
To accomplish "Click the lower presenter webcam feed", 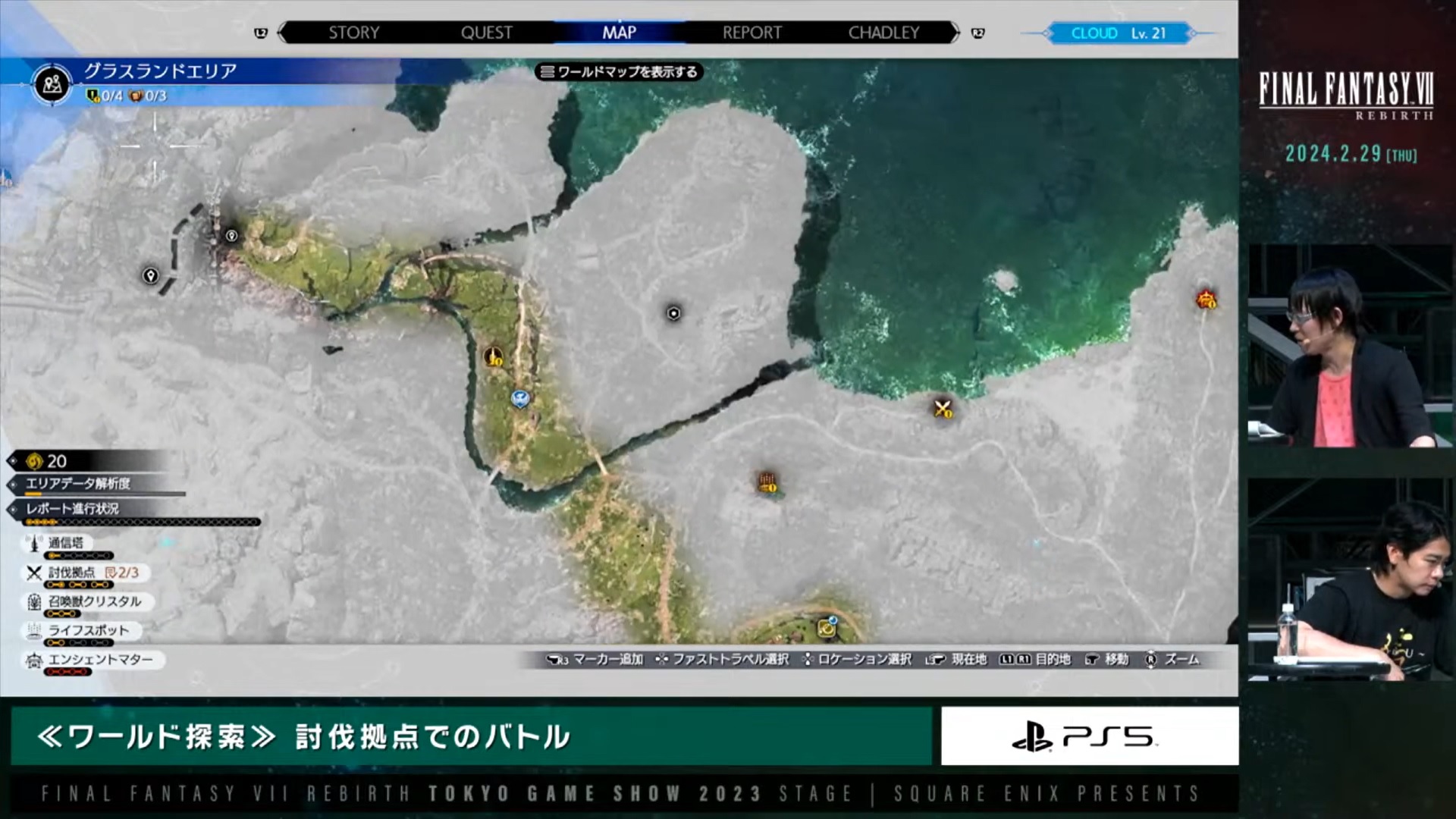I will tap(1351, 579).
